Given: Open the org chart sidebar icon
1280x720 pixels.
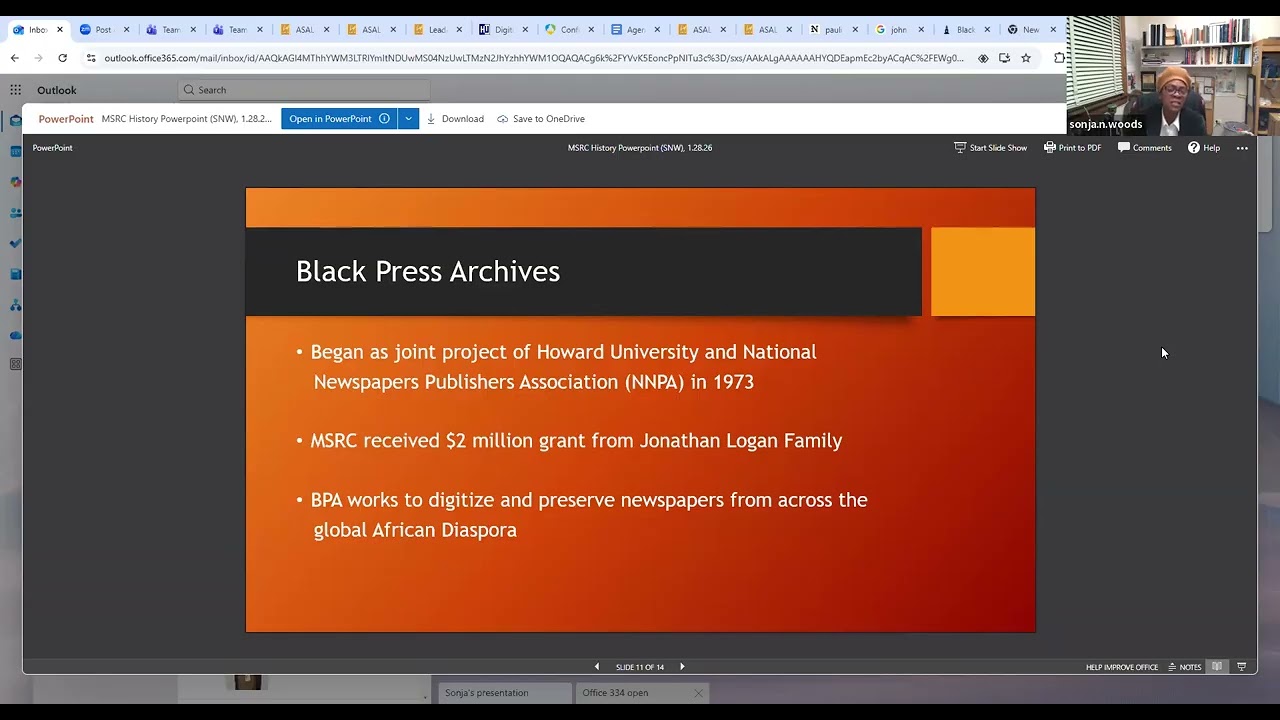Looking at the screenshot, I should click(x=16, y=305).
